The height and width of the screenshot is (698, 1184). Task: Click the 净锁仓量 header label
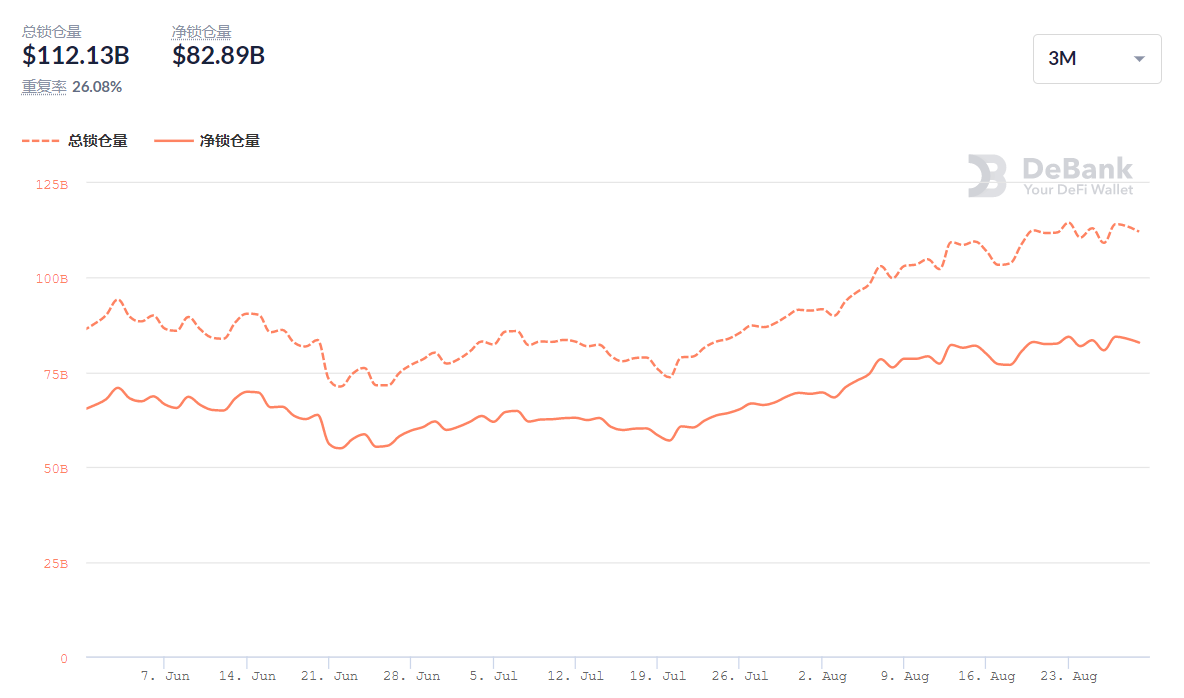tap(201, 32)
